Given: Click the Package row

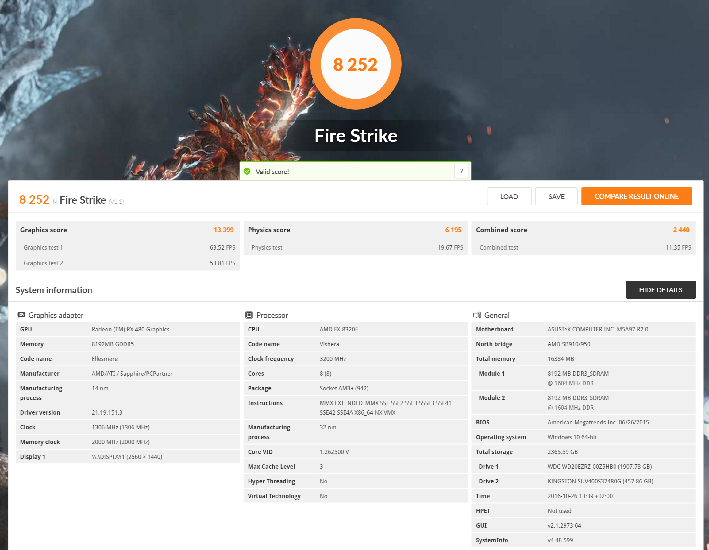Looking at the screenshot, I should coord(356,388).
